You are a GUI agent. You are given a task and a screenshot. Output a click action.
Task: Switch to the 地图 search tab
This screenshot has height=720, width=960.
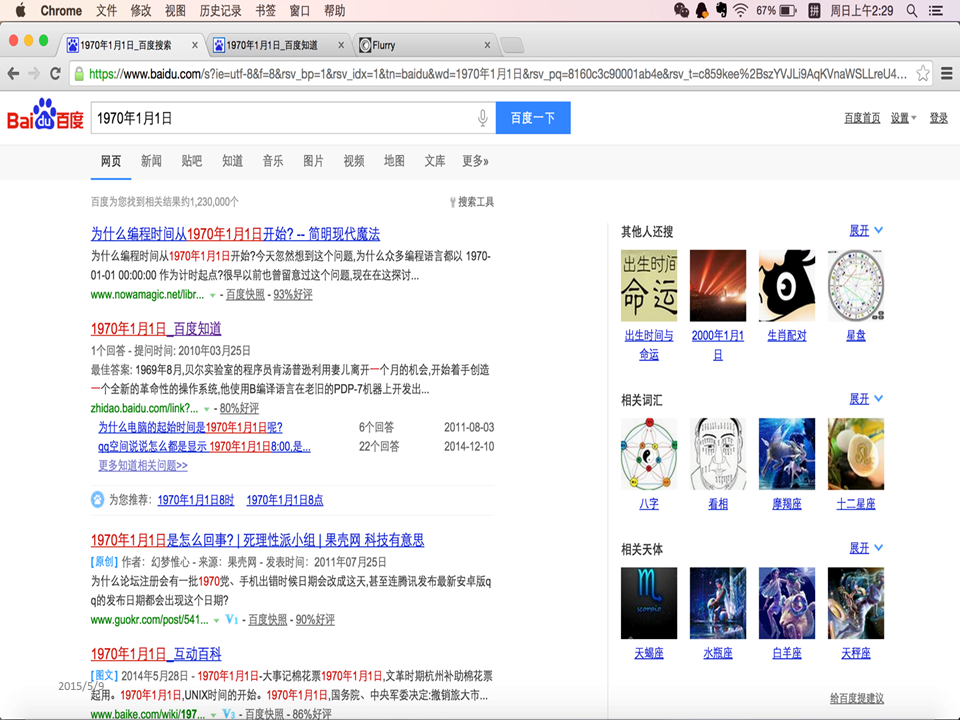[394, 161]
